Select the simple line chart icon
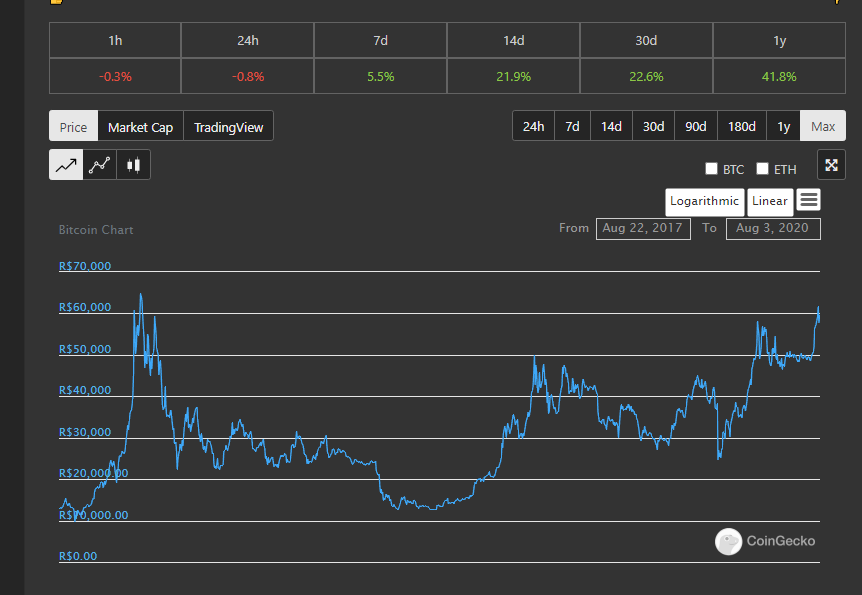Image resolution: width=862 pixels, height=595 pixels. point(66,165)
